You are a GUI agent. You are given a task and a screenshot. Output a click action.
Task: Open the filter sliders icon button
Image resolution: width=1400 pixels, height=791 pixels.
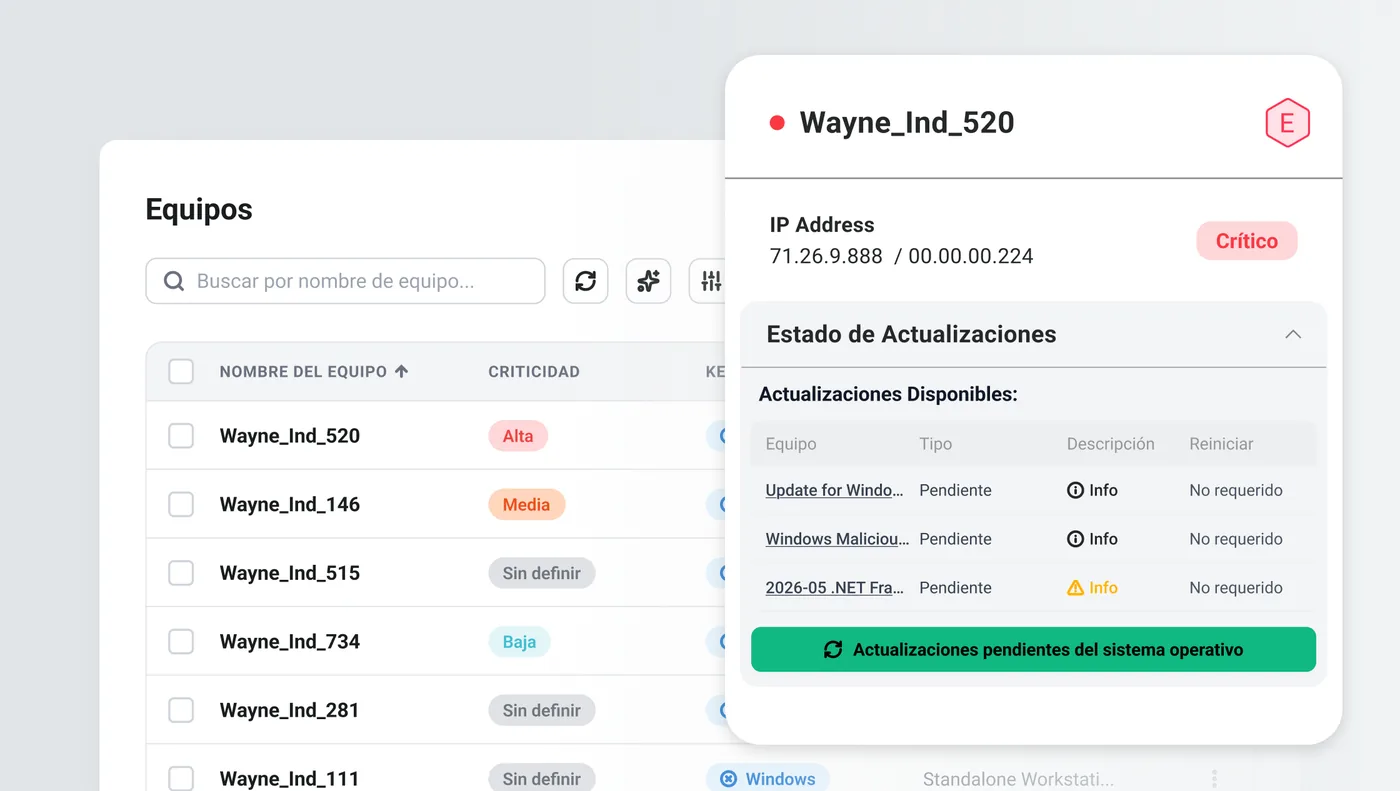710,281
